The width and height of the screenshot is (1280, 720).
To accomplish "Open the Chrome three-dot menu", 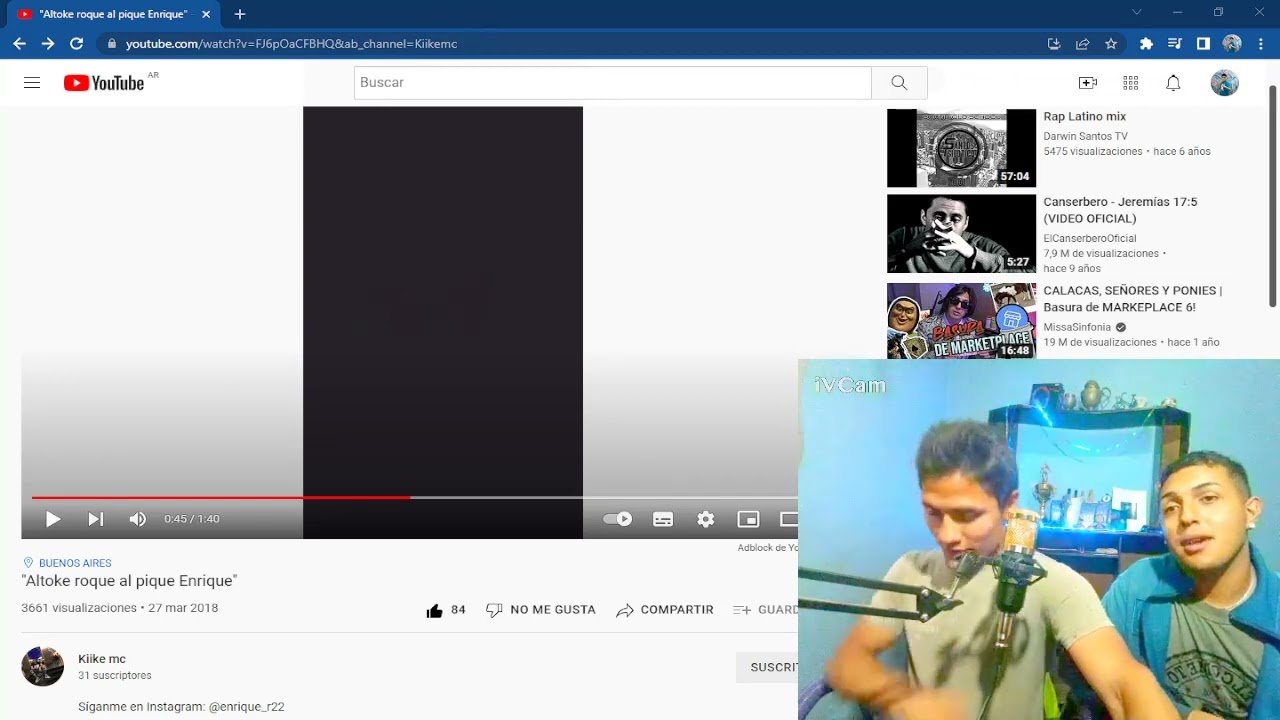I will click(x=1261, y=44).
